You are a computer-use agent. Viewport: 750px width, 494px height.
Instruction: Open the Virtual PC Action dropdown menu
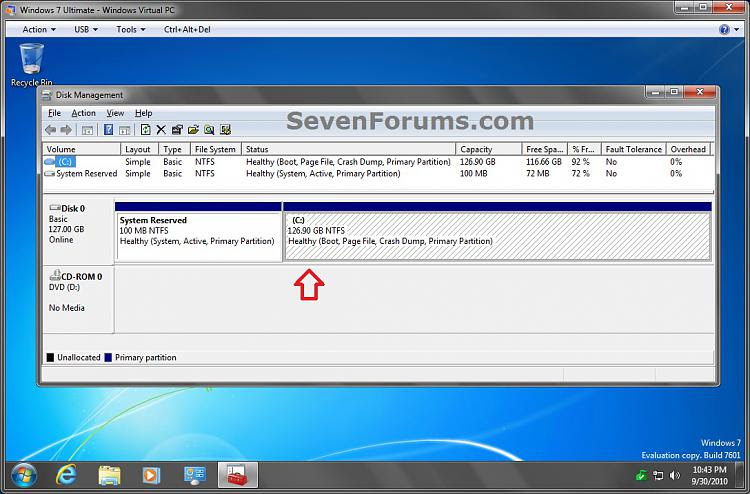(39, 30)
